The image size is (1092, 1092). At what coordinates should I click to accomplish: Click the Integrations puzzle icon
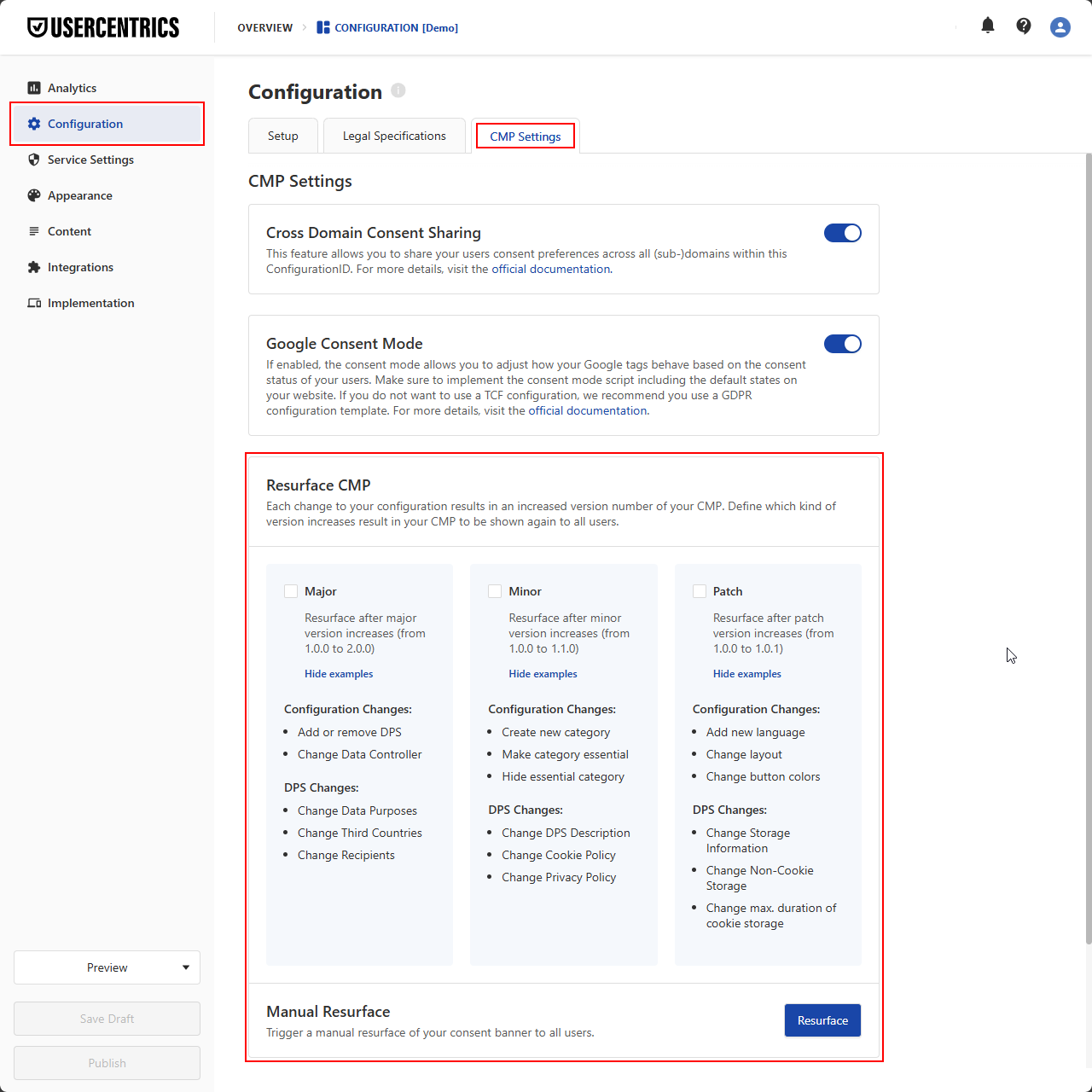click(x=34, y=267)
